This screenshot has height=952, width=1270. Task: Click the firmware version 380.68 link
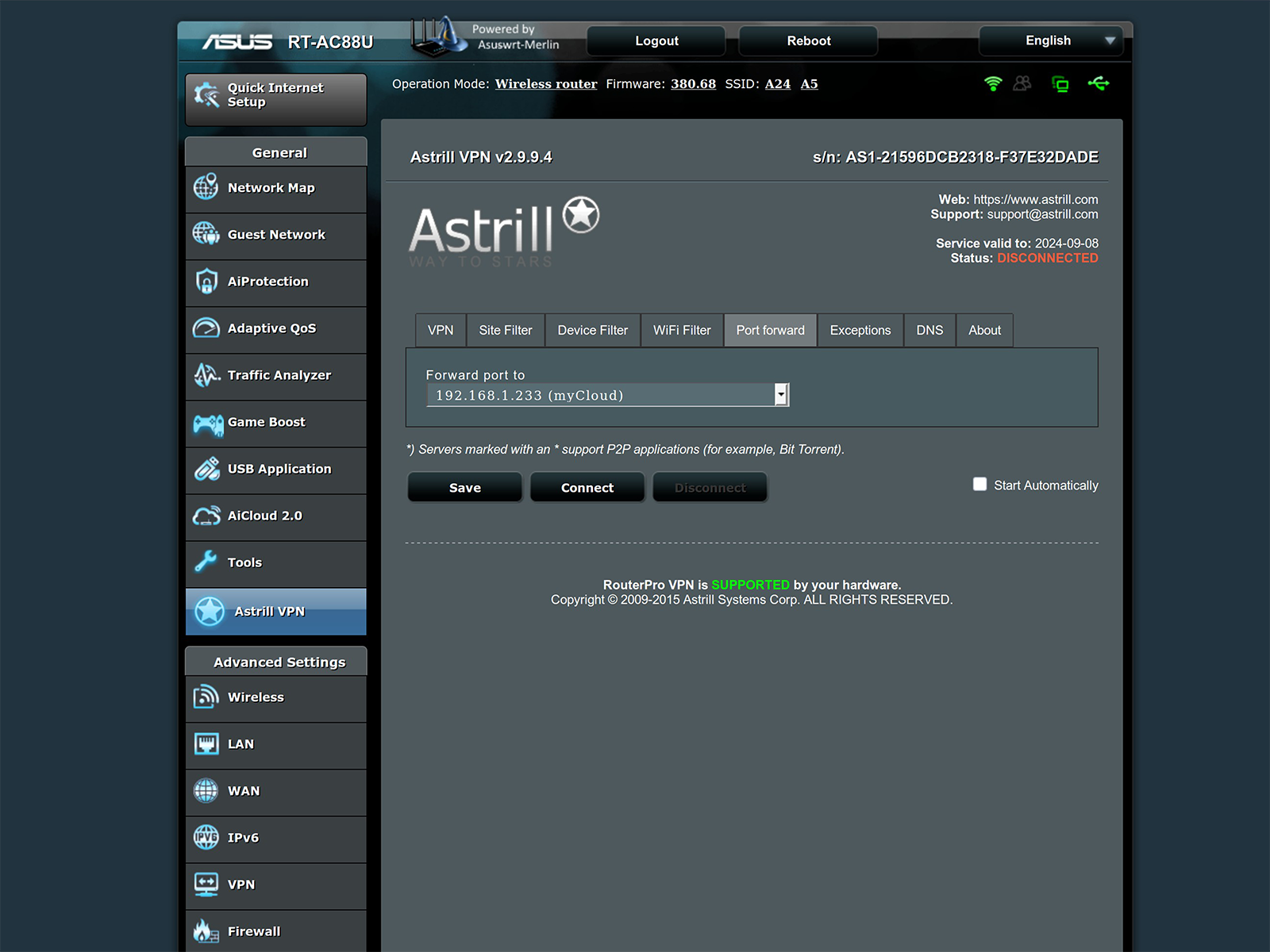tap(694, 84)
